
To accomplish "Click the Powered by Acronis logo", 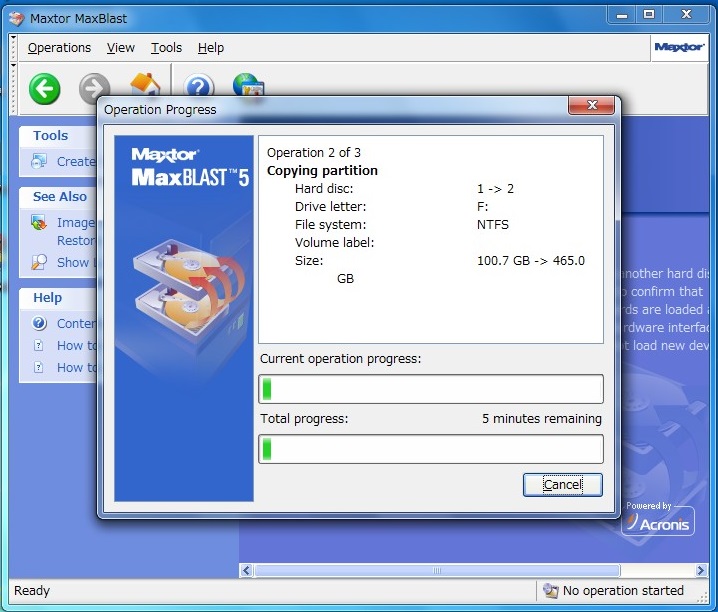I will point(658,520).
